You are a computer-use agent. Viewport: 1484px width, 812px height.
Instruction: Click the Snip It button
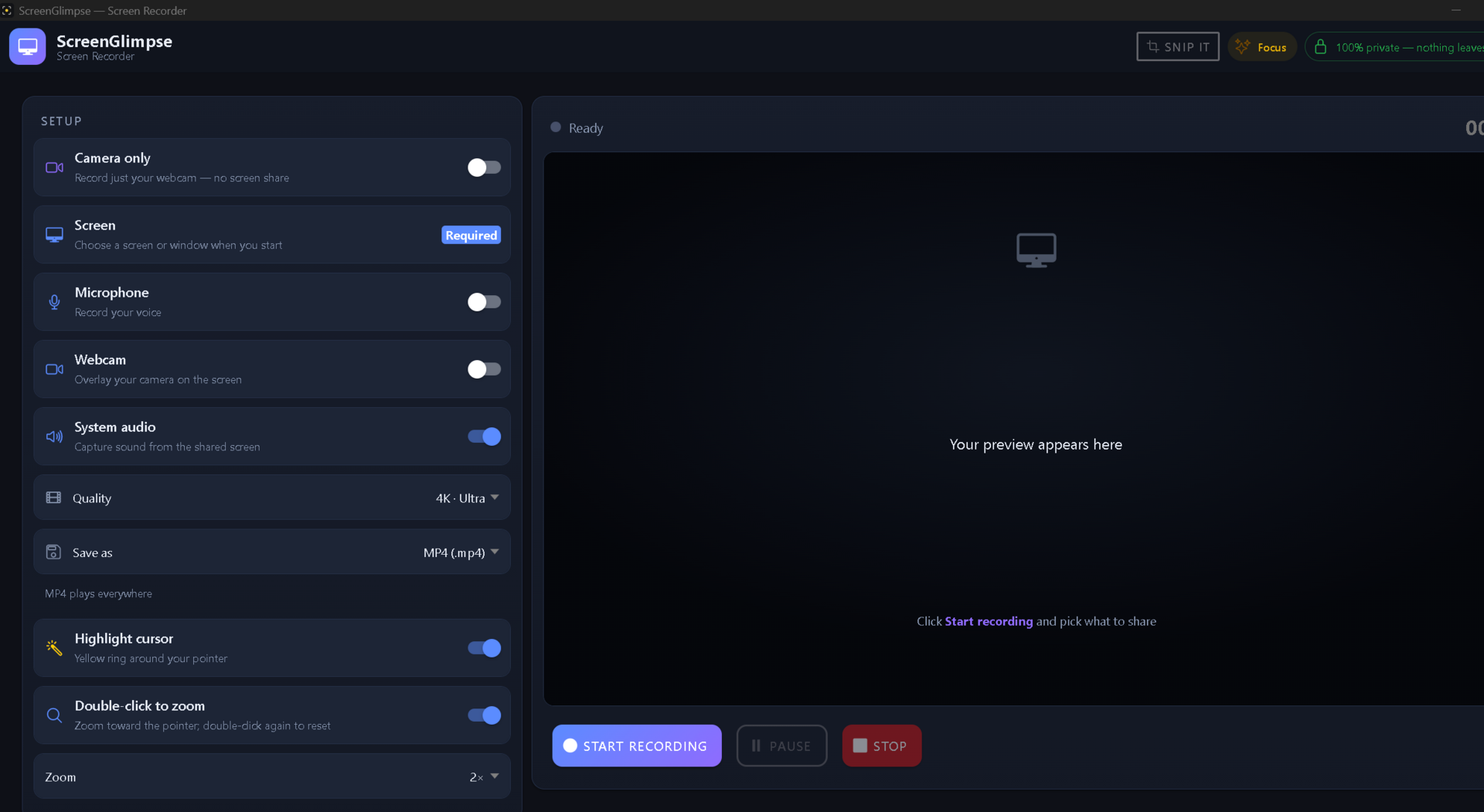[1177, 46]
